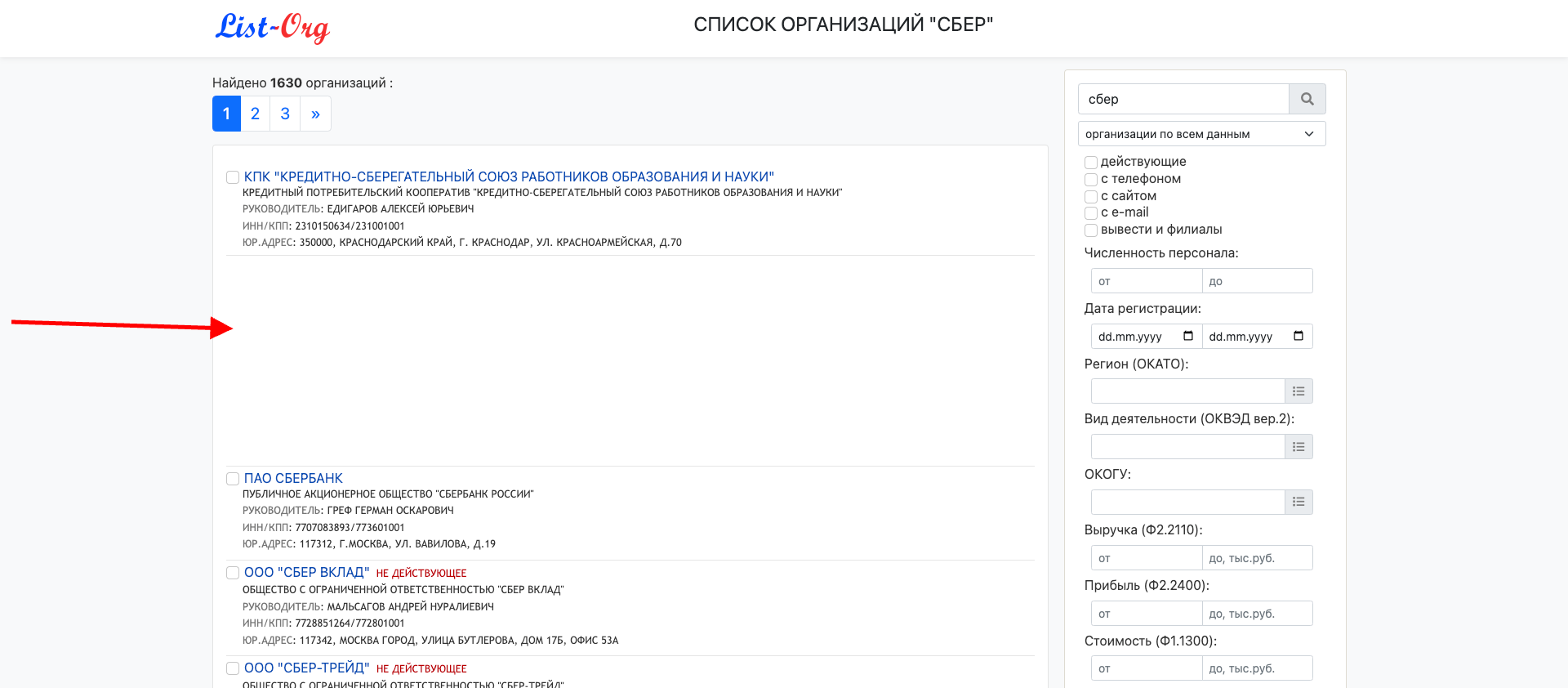1568x688 pixels.
Task: Focus Стоимость 'от' field
Action: pyautogui.click(x=1147, y=668)
